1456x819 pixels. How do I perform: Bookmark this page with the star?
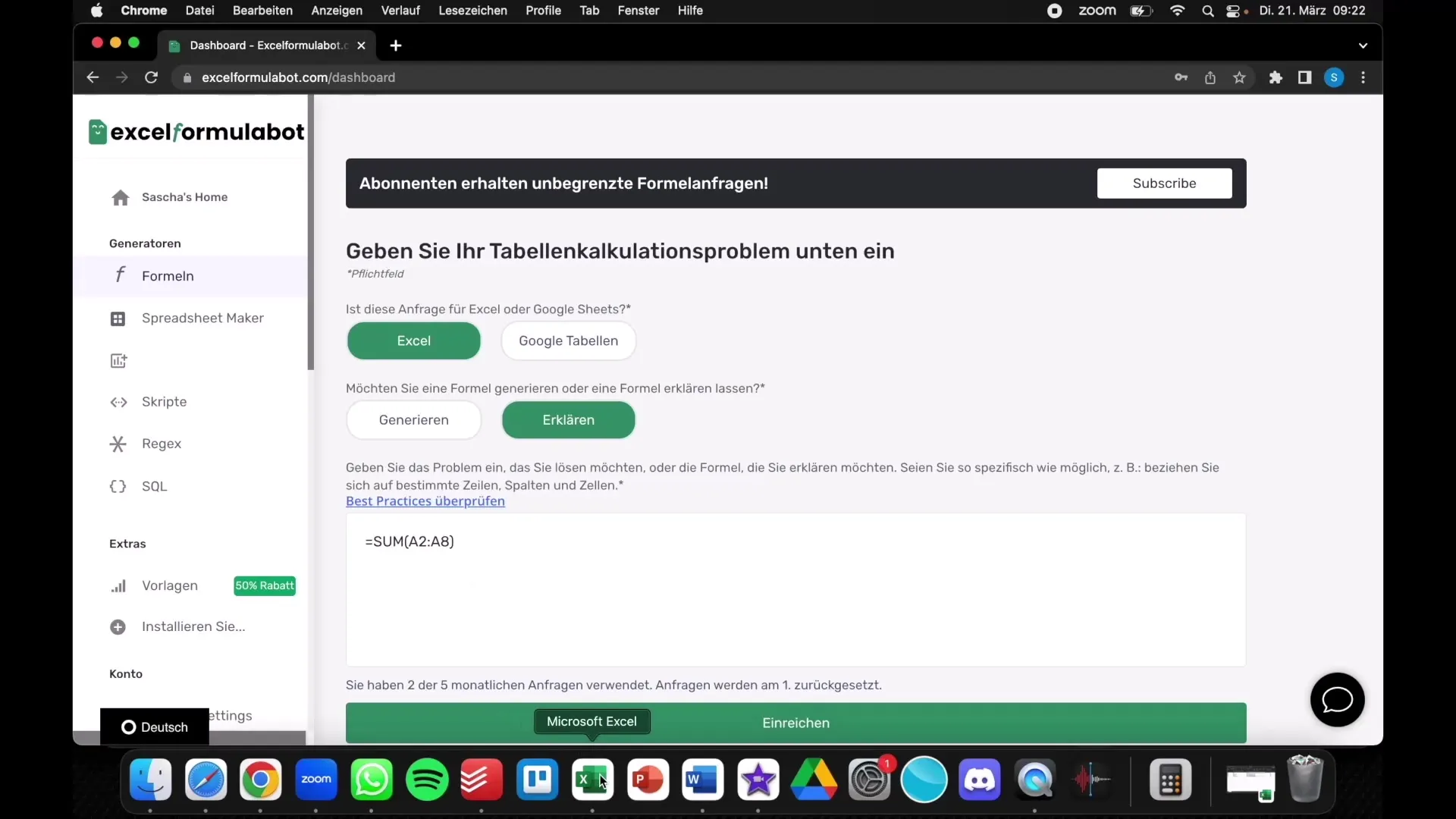pos(1239,77)
